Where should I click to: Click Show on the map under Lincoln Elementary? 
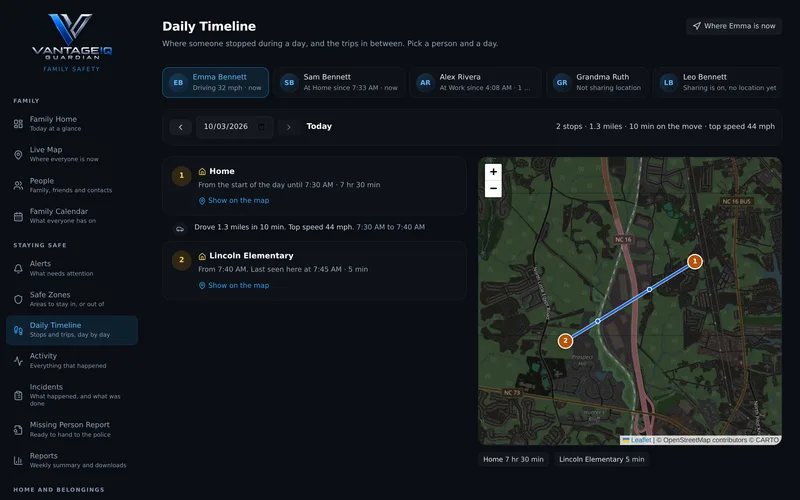pyautogui.click(x=234, y=285)
